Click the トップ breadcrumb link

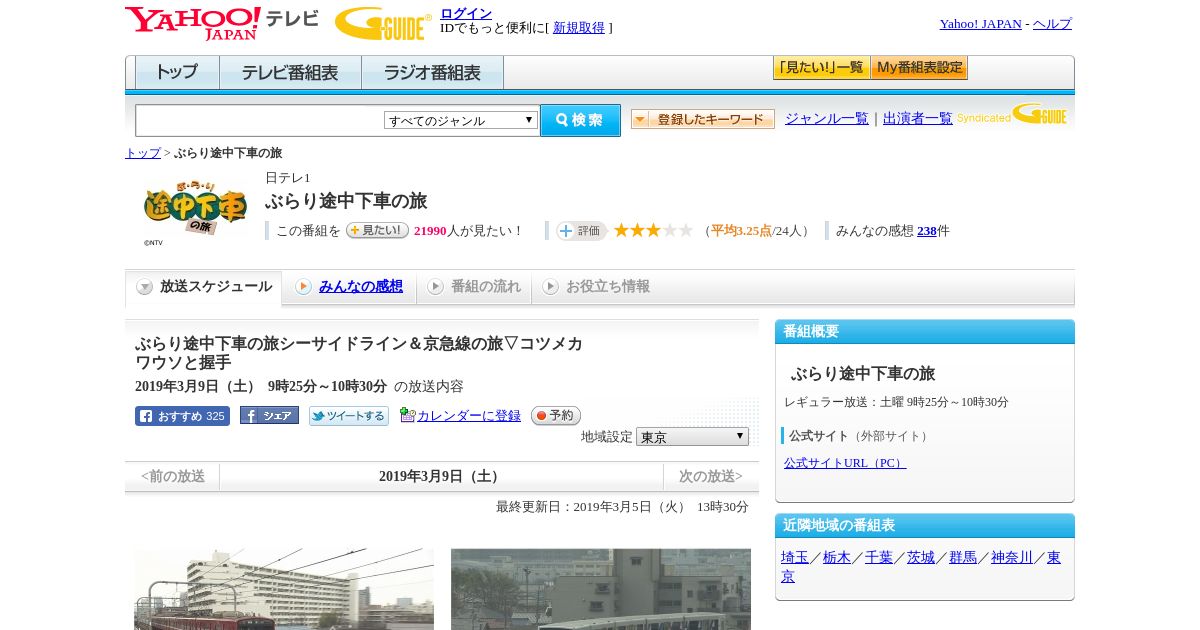pos(142,153)
